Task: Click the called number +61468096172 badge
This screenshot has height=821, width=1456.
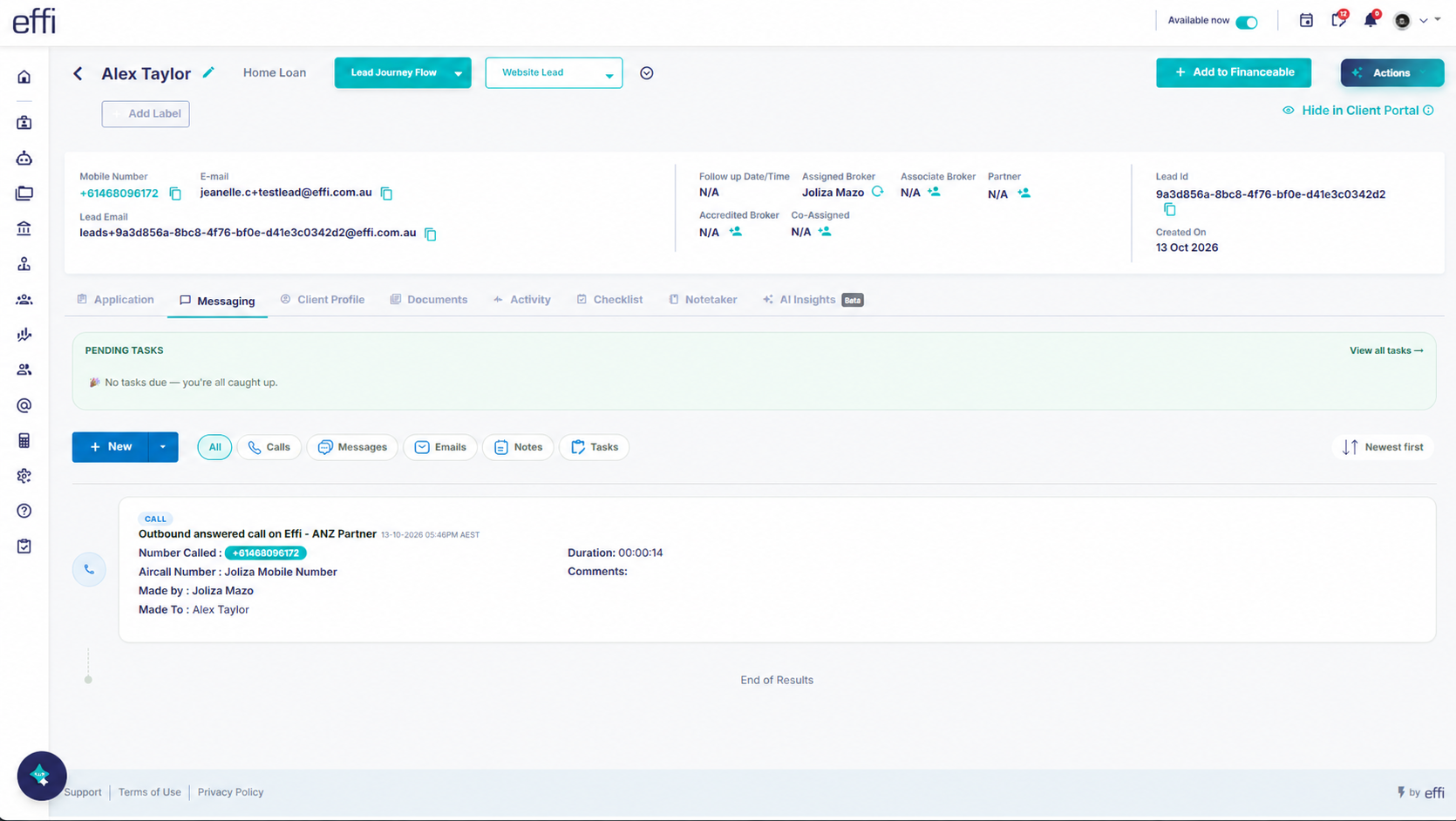Action: 266,553
